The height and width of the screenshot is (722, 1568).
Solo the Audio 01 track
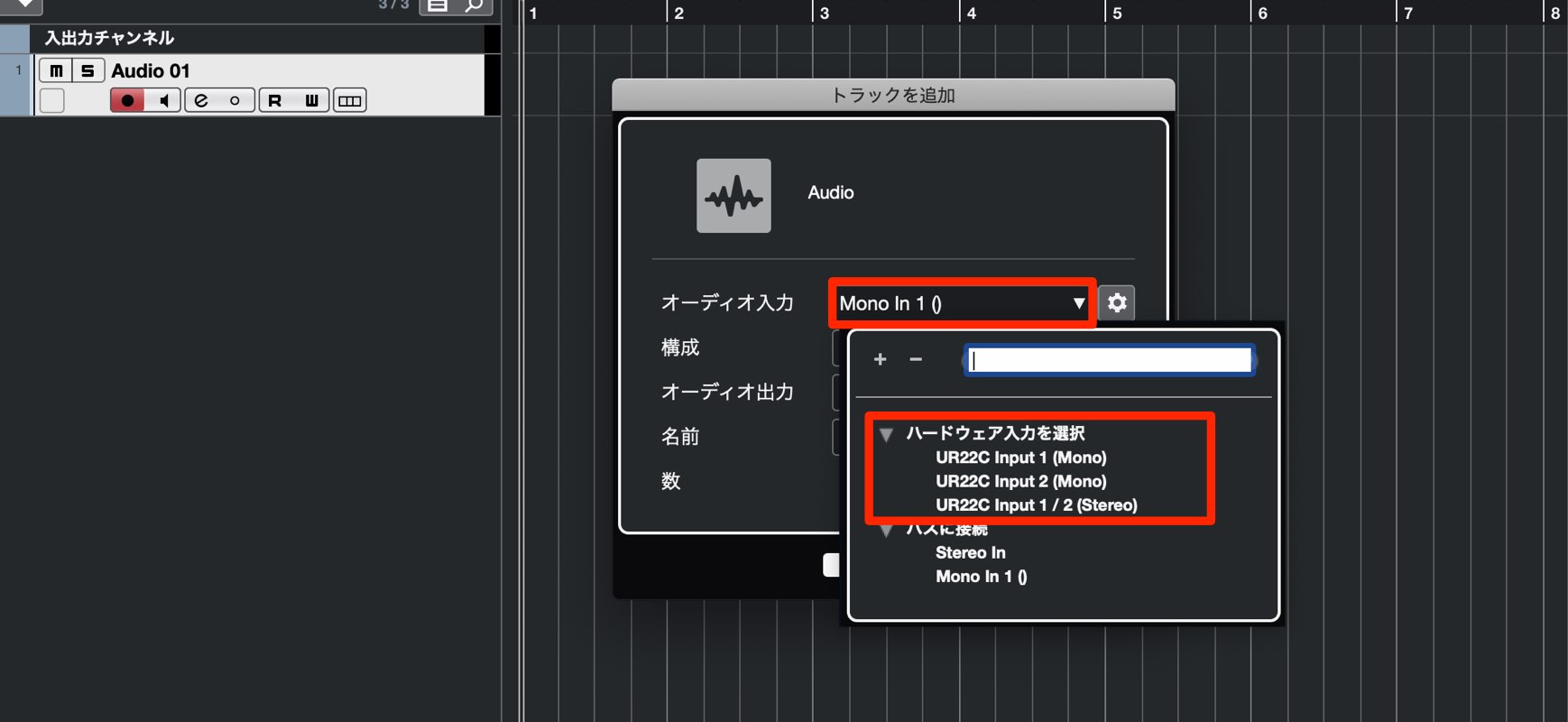click(x=88, y=70)
